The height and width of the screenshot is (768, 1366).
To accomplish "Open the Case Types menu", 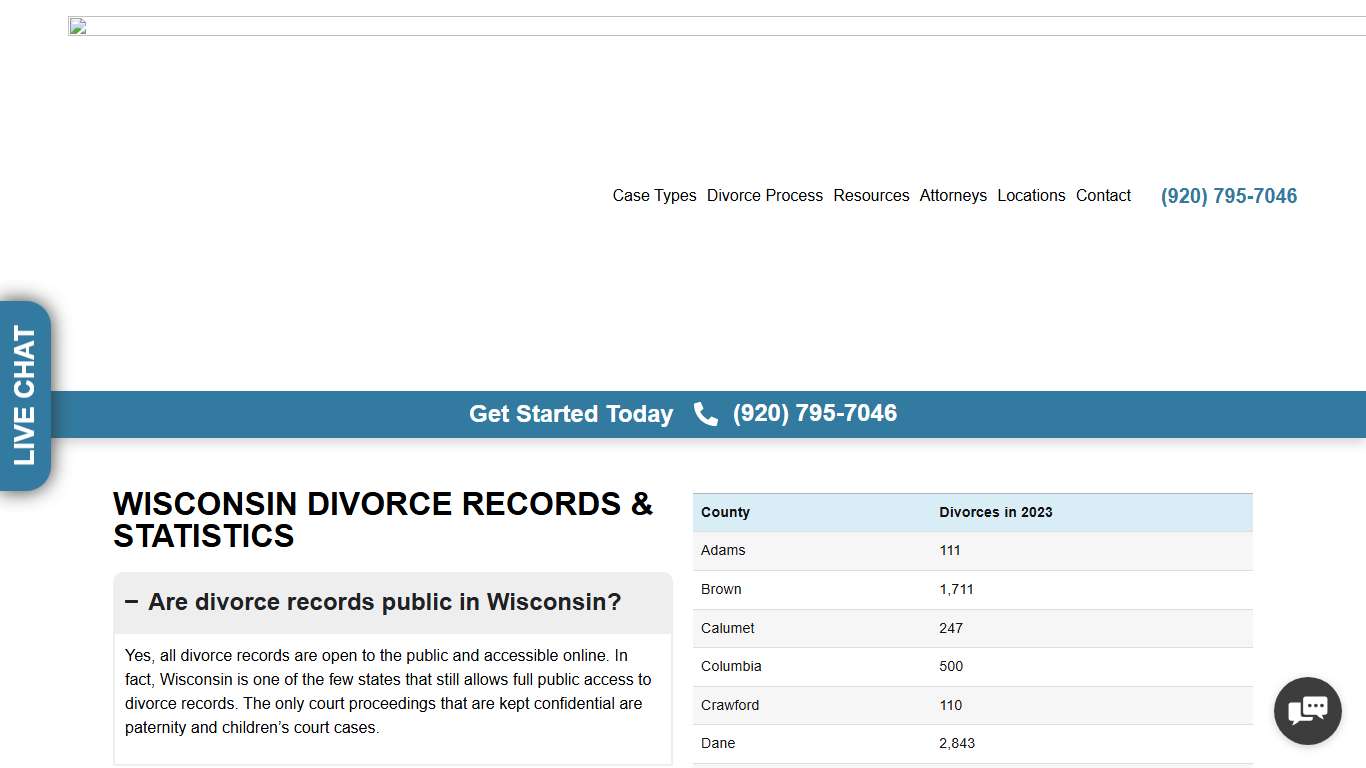I will point(654,195).
